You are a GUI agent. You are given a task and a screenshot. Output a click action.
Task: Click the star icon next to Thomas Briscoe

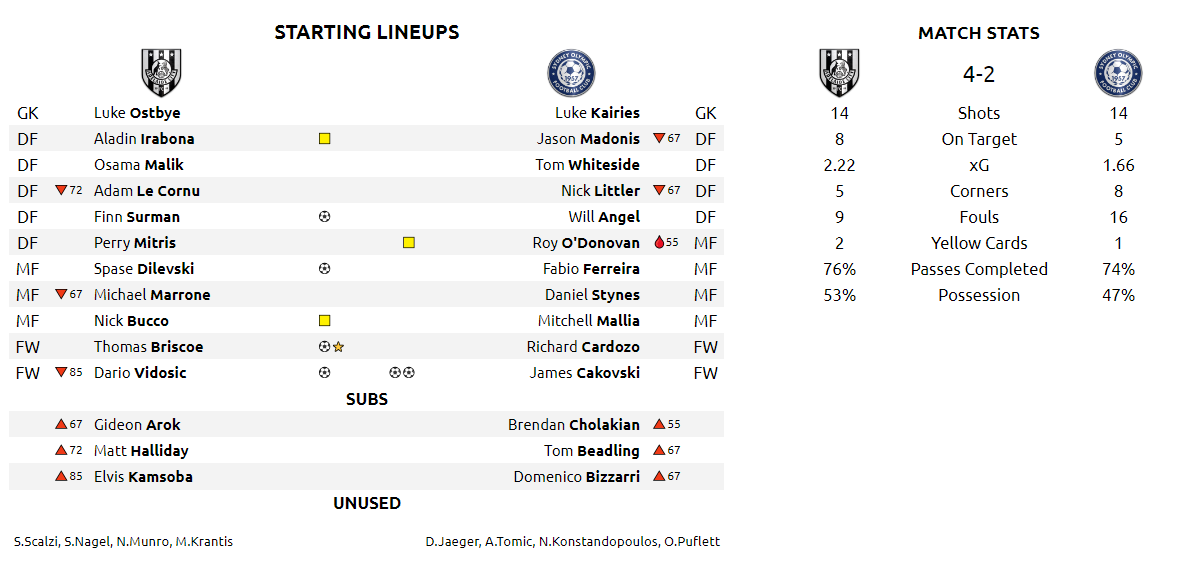(339, 347)
